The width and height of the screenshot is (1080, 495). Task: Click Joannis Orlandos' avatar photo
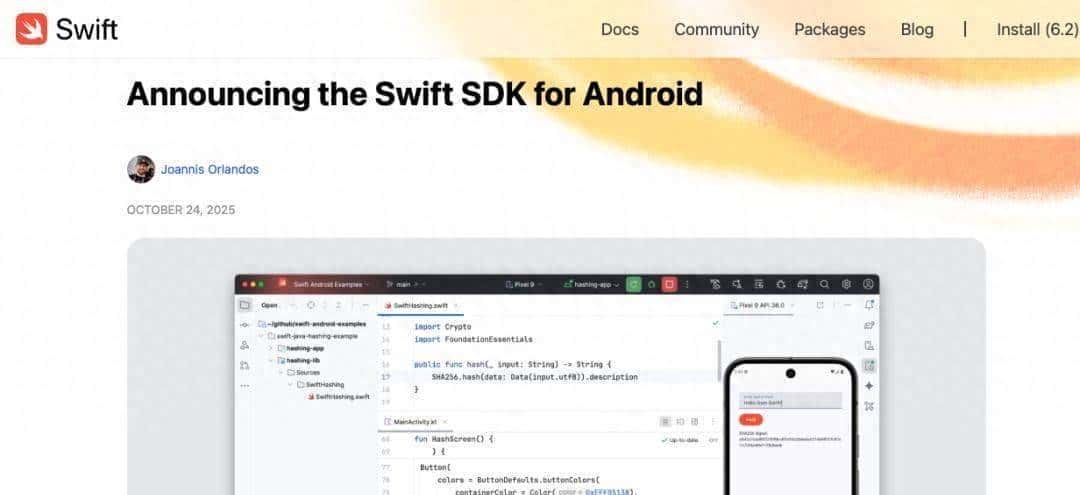[141, 169]
